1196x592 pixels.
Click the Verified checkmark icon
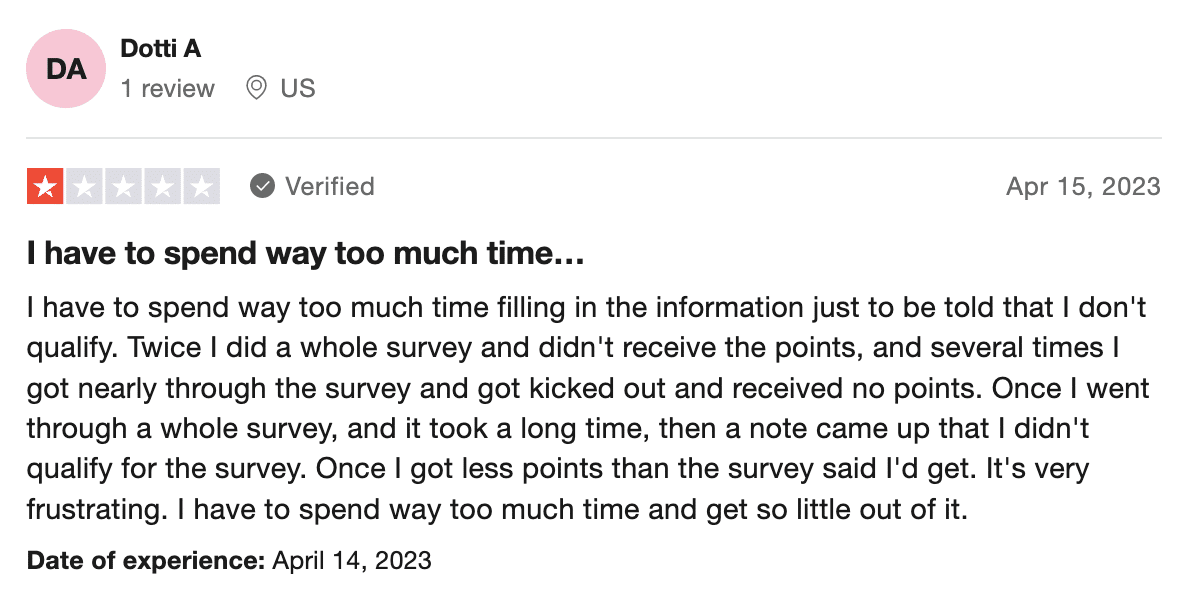[262, 186]
